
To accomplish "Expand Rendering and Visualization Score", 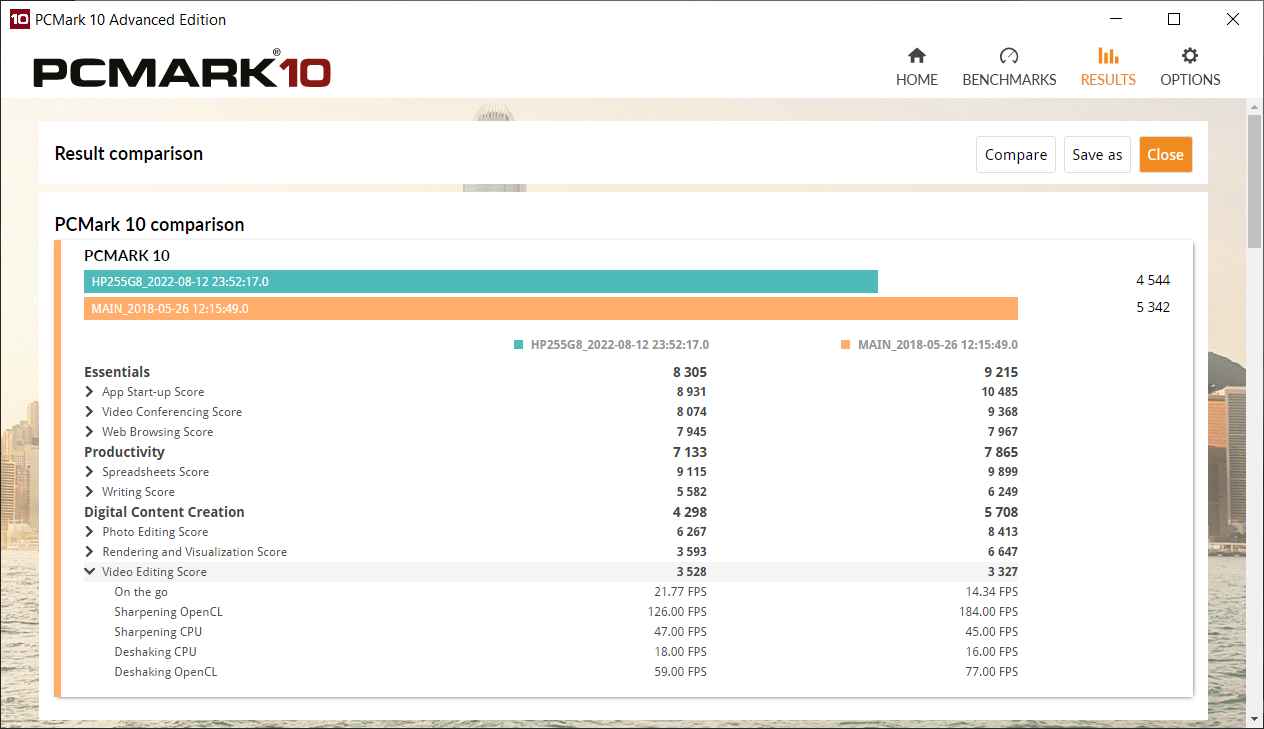I will tap(90, 552).
